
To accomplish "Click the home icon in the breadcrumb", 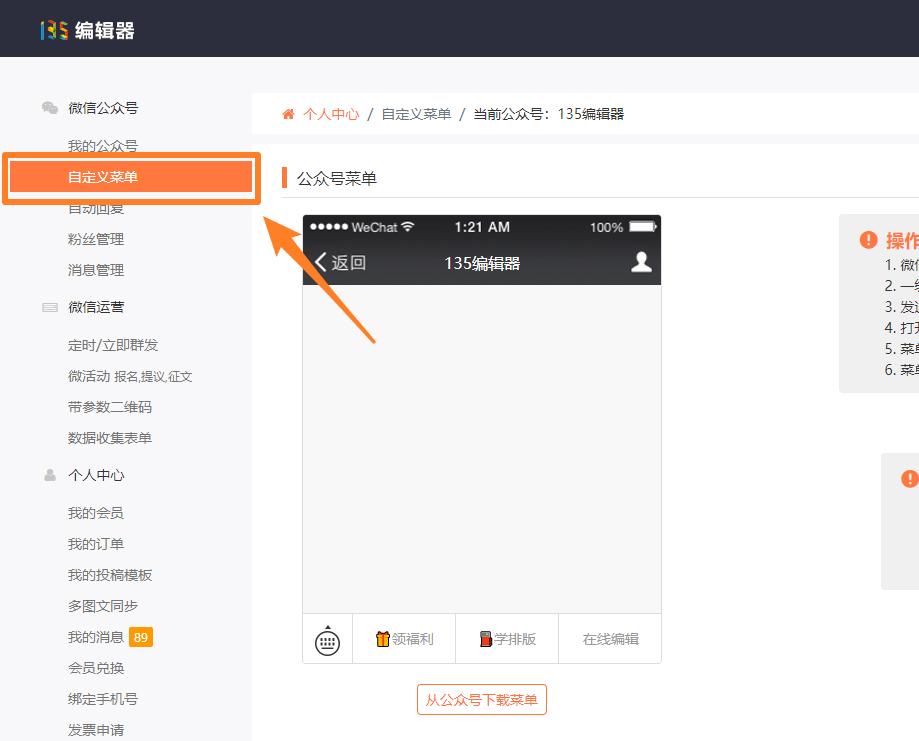I will pos(288,114).
